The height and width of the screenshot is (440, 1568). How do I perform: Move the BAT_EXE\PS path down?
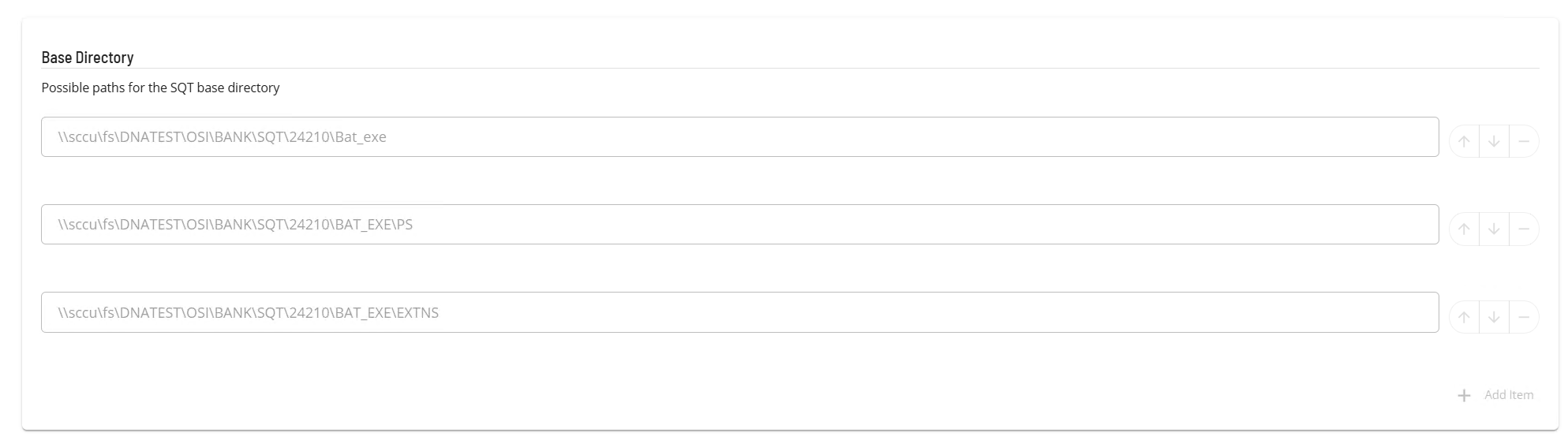(1494, 229)
